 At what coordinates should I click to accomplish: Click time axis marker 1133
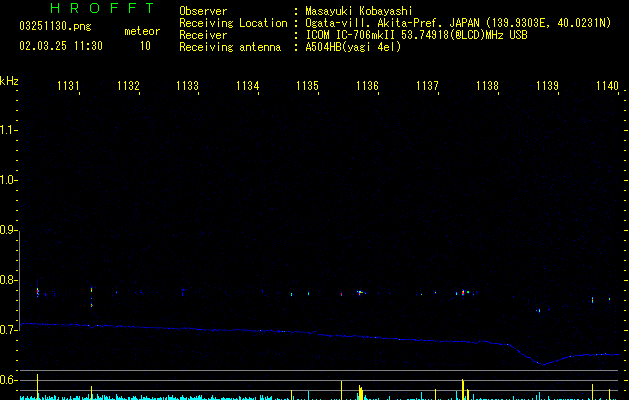(188, 85)
